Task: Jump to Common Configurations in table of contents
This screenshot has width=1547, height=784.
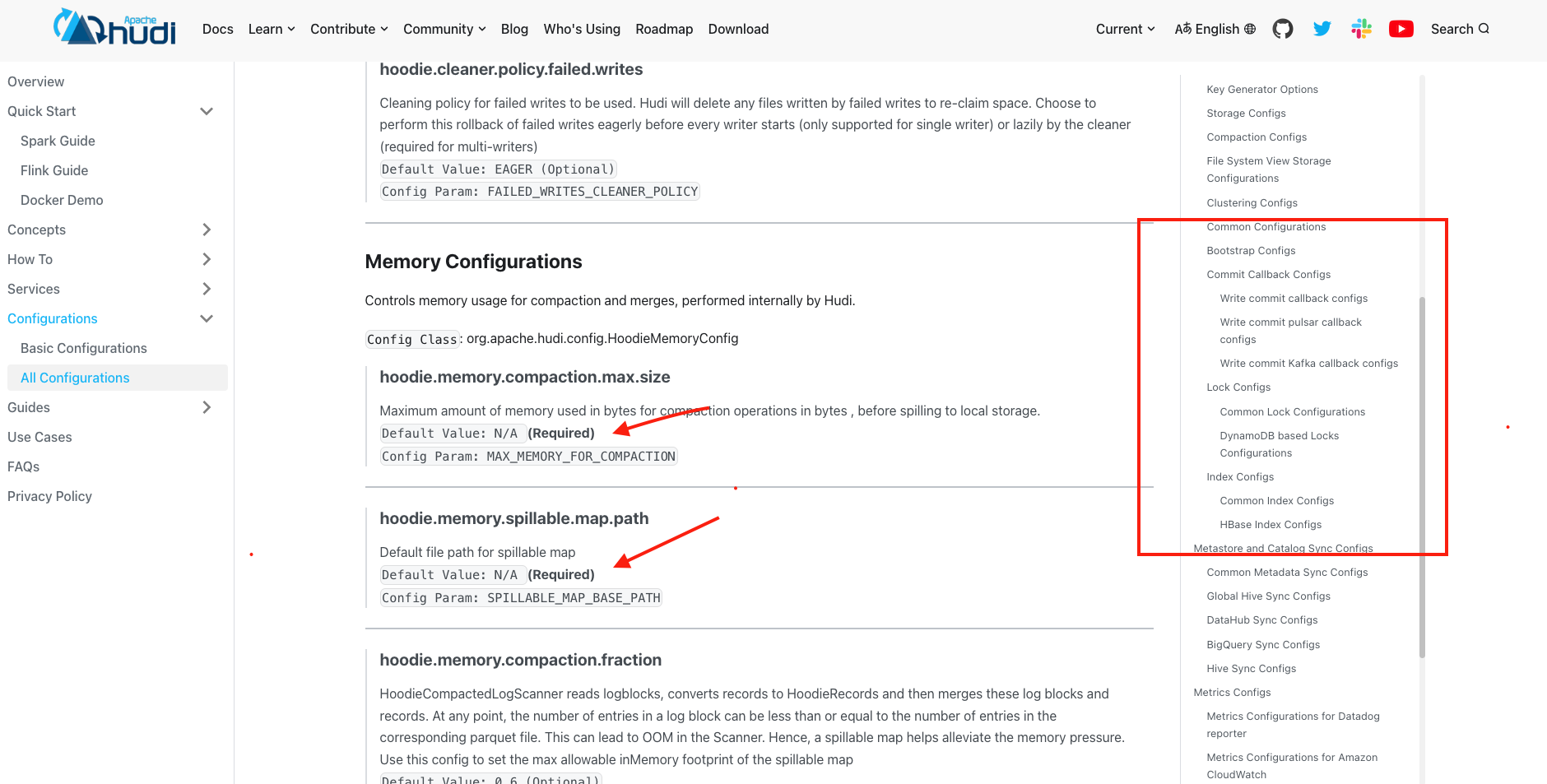Action: 1266,226
